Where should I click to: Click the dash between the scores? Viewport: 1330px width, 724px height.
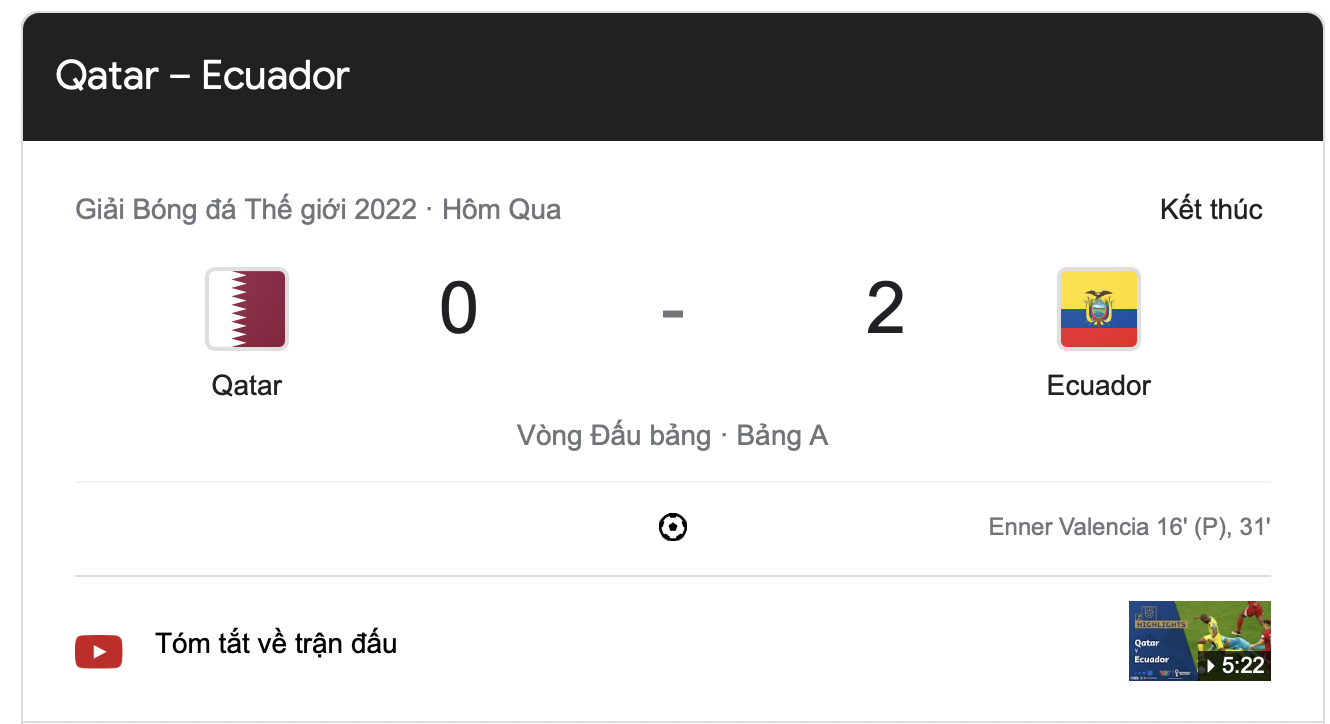(673, 313)
